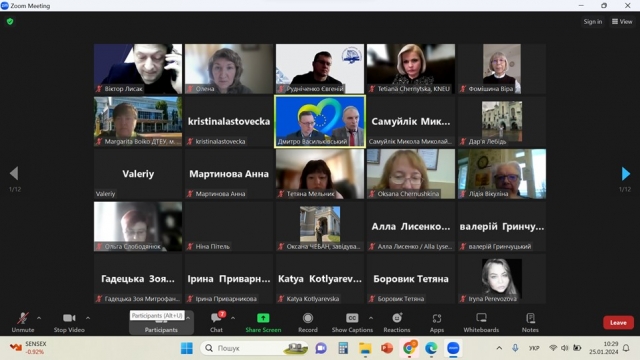This screenshot has width=640, height=360.
Task: Open Notes
Action: pyautogui.click(x=530, y=322)
